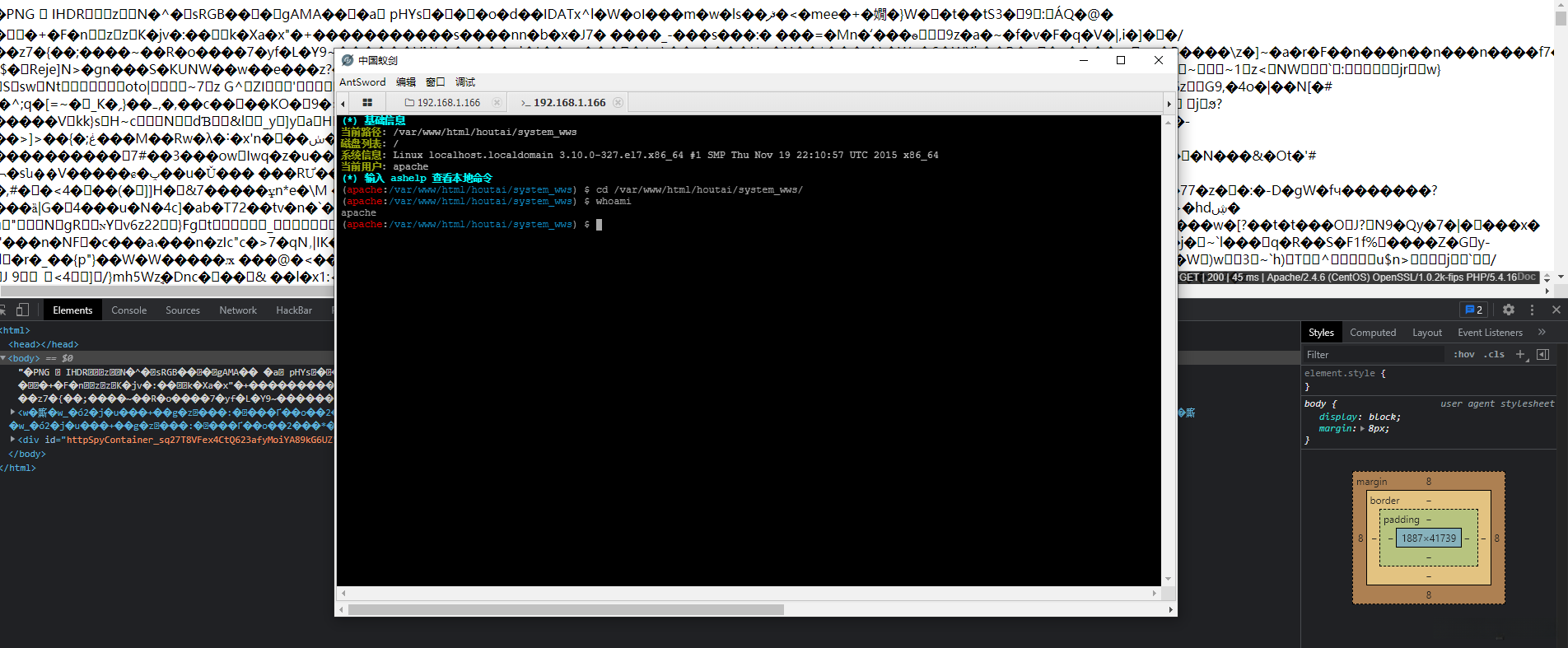The image size is (1568, 648).
Task: Close the DevTools panel
Action: click(x=1556, y=310)
